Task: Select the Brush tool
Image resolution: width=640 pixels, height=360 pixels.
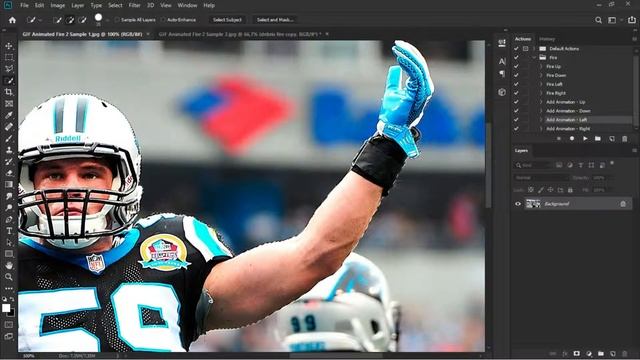Action: click(9, 138)
